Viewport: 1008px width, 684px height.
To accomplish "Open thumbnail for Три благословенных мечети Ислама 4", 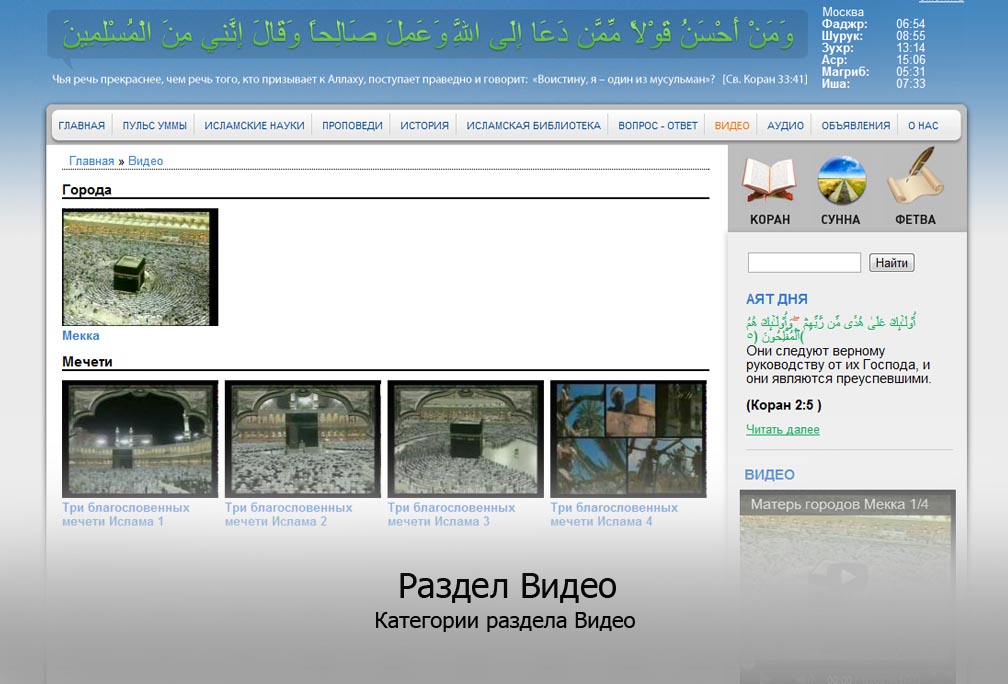I will click(628, 438).
